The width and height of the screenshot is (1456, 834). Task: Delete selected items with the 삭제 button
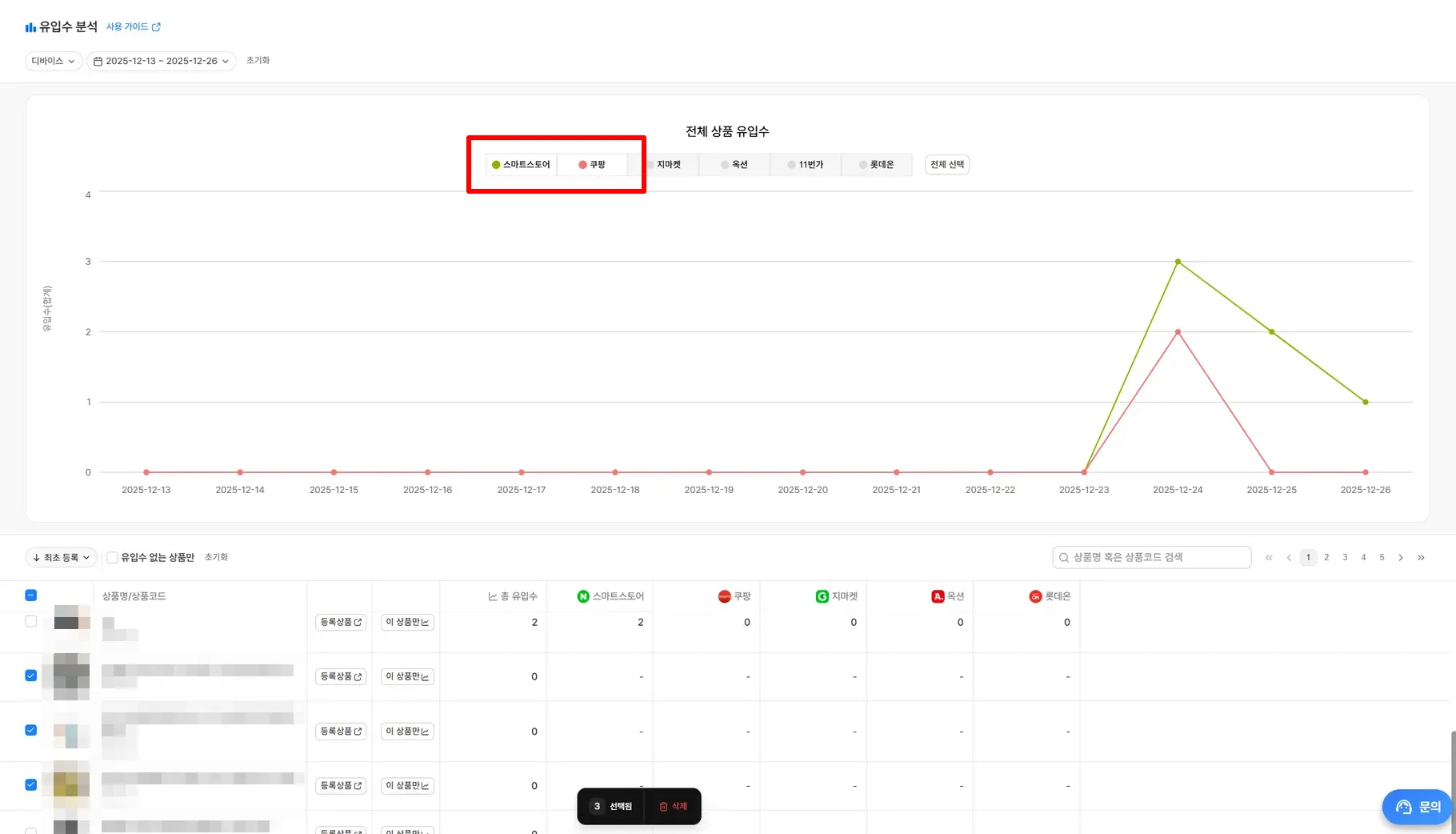pos(673,807)
